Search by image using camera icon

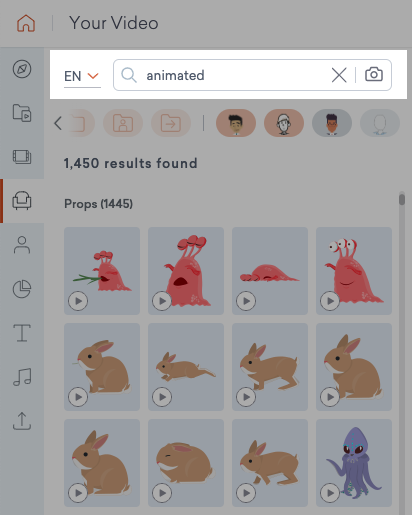tap(374, 75)
